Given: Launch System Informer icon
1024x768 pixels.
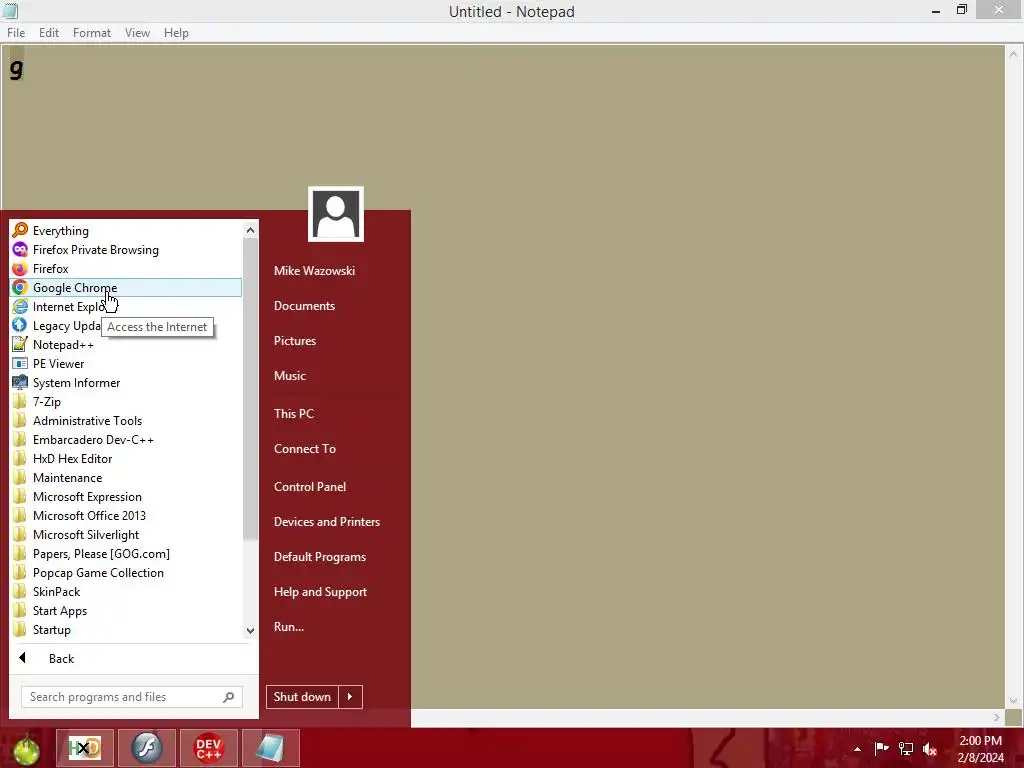Looking at the screenshot, I should point(20,382).
